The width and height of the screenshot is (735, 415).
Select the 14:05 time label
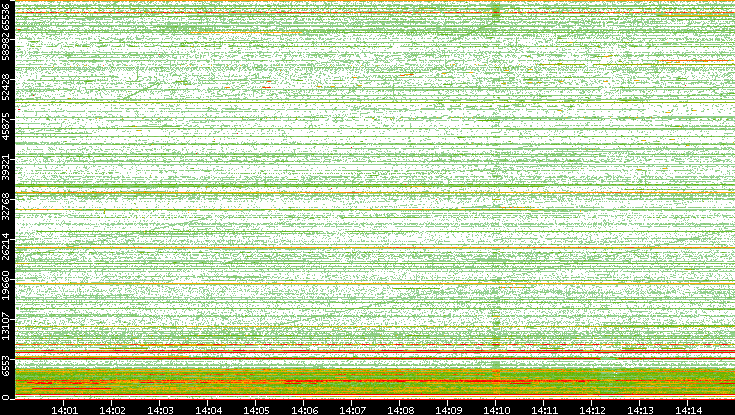(x=256, y=411)
